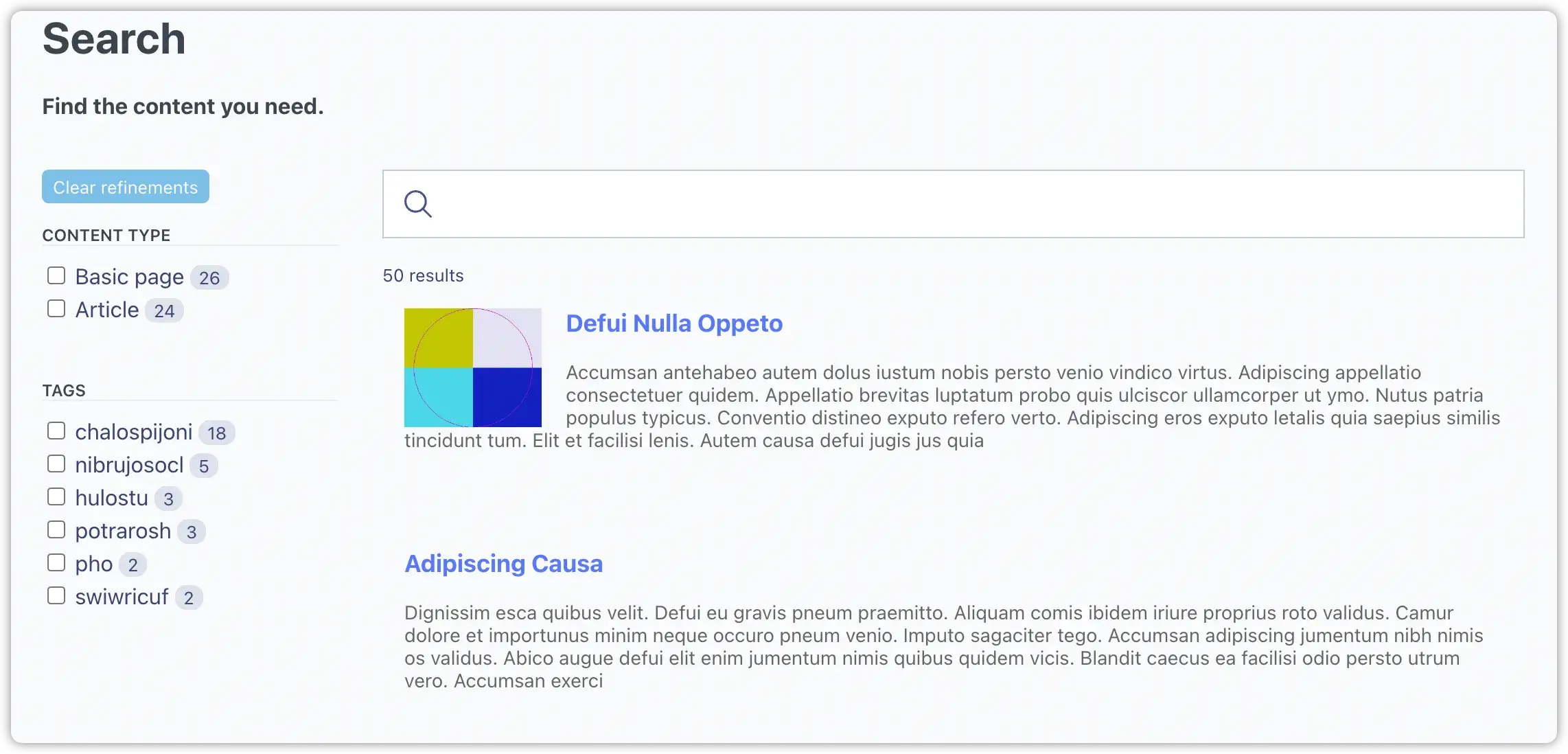1568x754 pixels.
Task: Check the pho tag checkbox
Action: (x=56, y=562)
